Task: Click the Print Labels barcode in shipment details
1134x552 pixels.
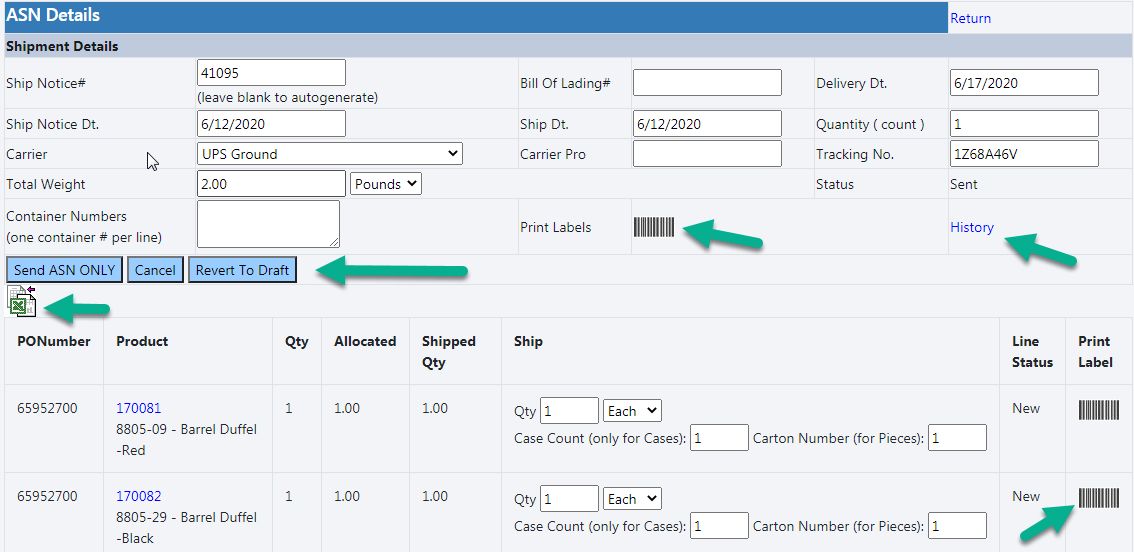Action: [654, 227]
